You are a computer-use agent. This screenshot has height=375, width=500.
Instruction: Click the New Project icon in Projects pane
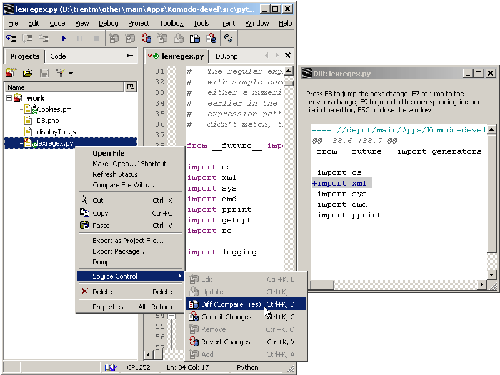(11, 72)
